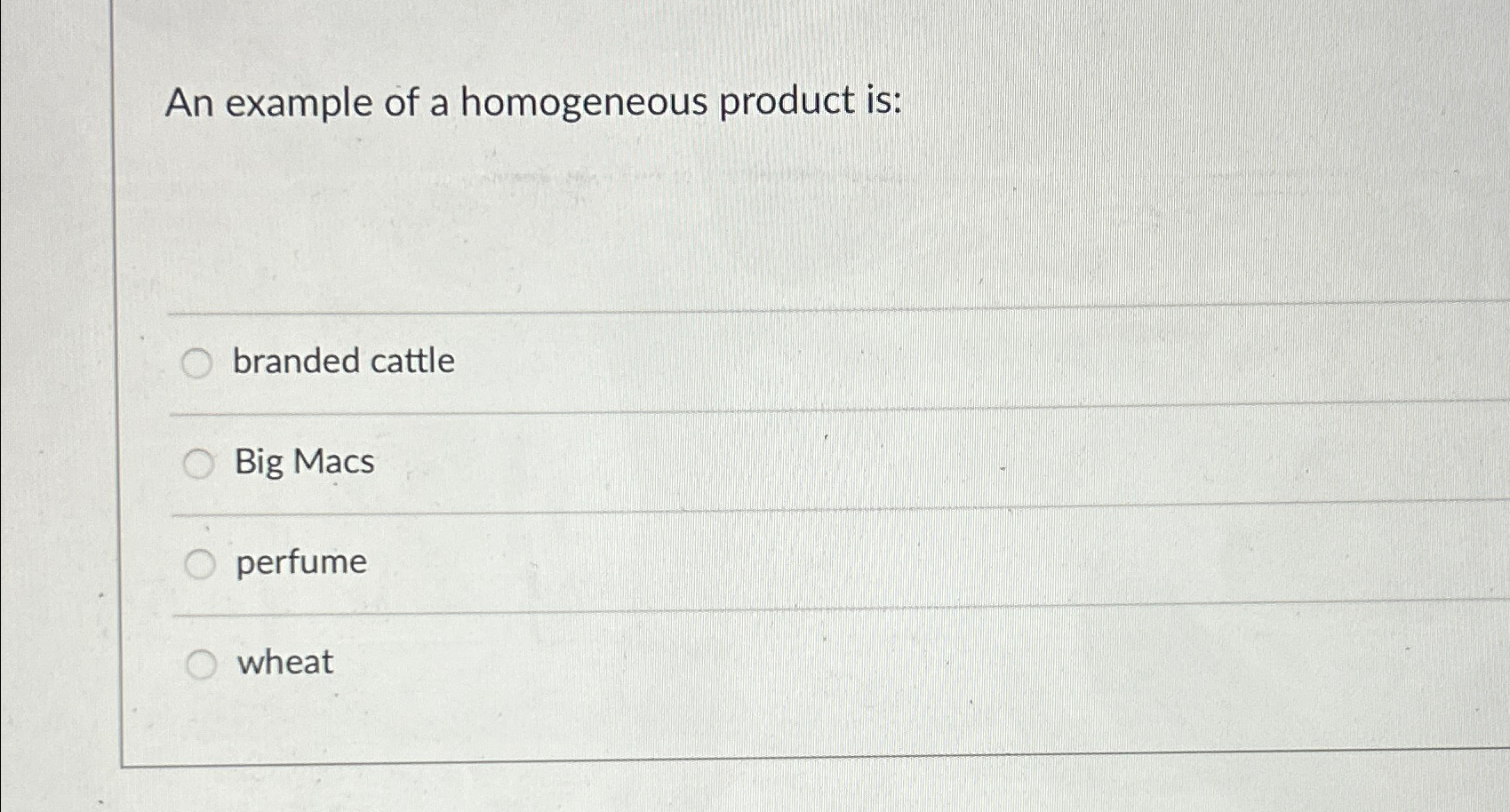Screen dimensions: 1510x812
Task: Click the selector circle beside Big Macs
Action: [200, 462]
